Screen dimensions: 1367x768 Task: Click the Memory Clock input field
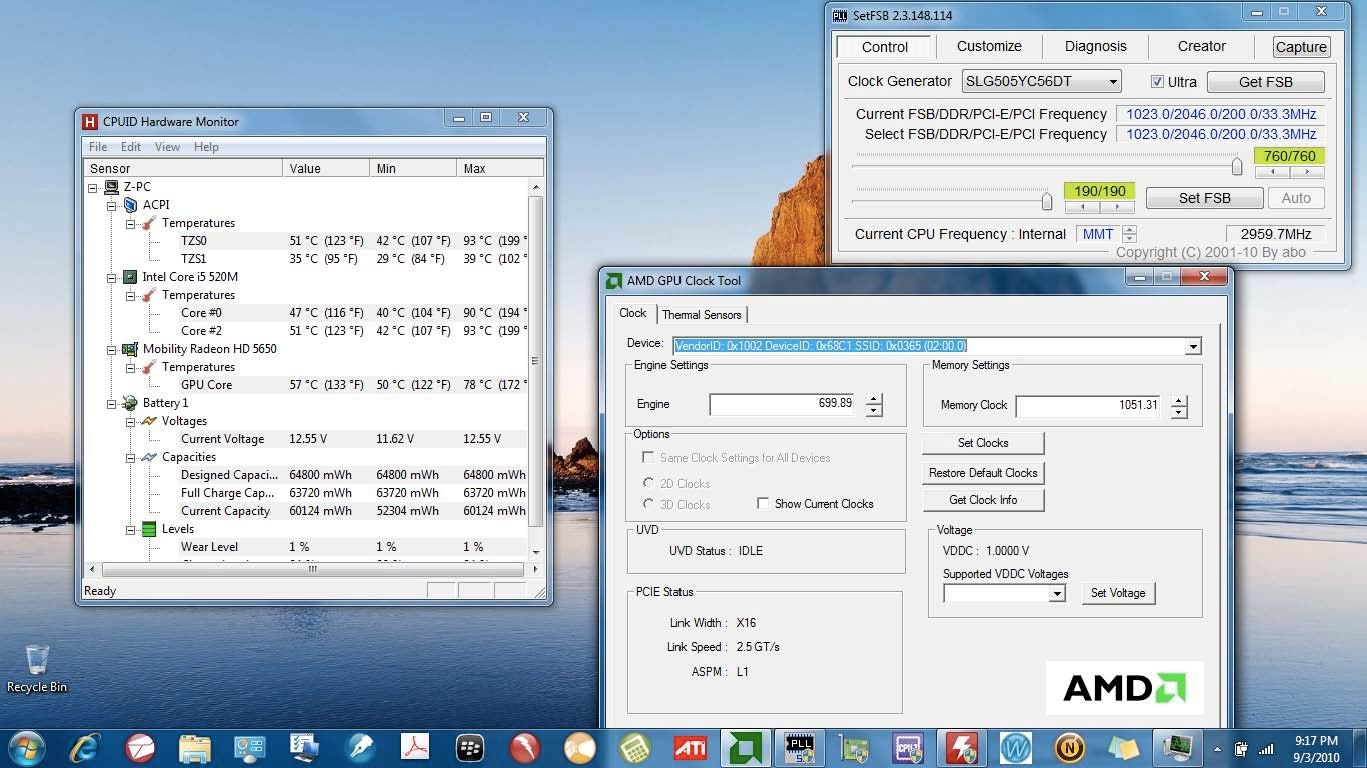click(x=1088, y=405)
